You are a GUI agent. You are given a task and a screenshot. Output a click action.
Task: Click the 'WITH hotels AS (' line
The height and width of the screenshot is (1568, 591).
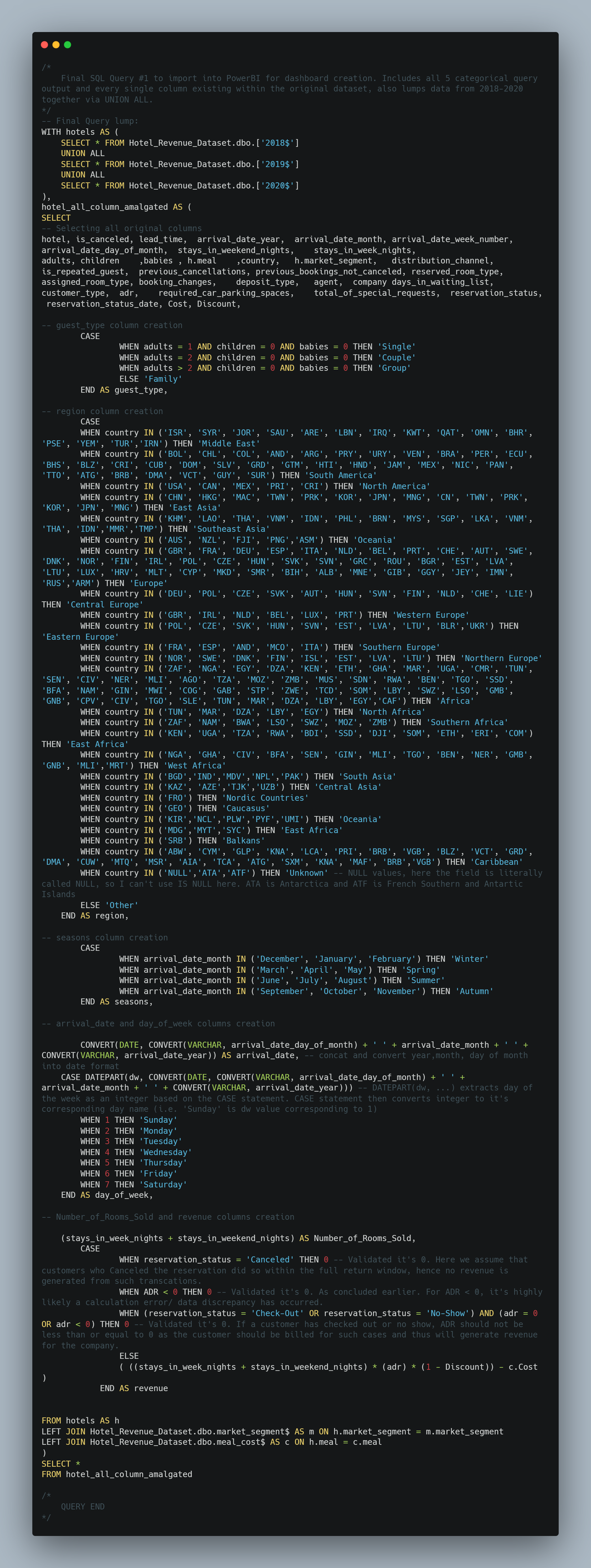click(80, 132)
